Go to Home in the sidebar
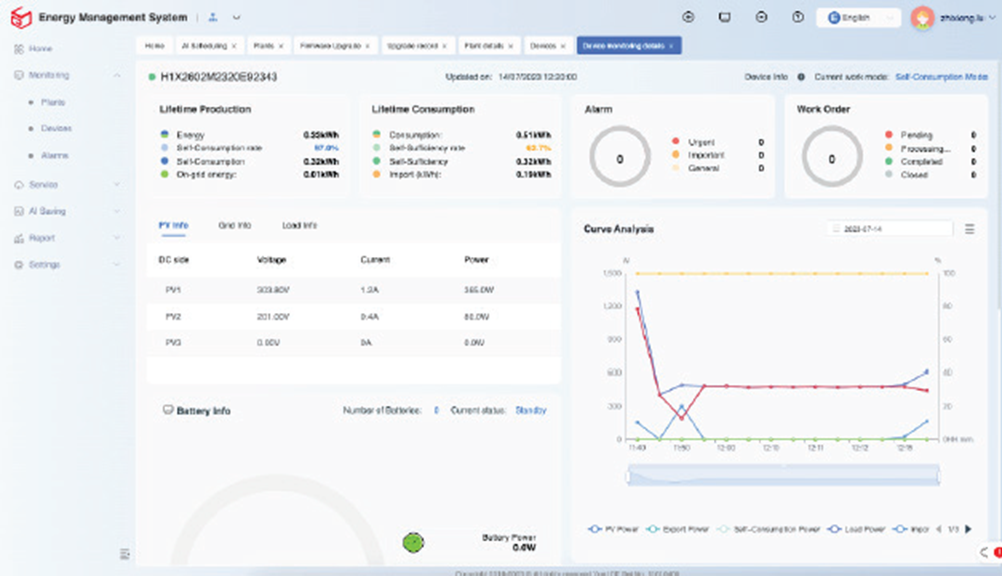 point(40,49)
